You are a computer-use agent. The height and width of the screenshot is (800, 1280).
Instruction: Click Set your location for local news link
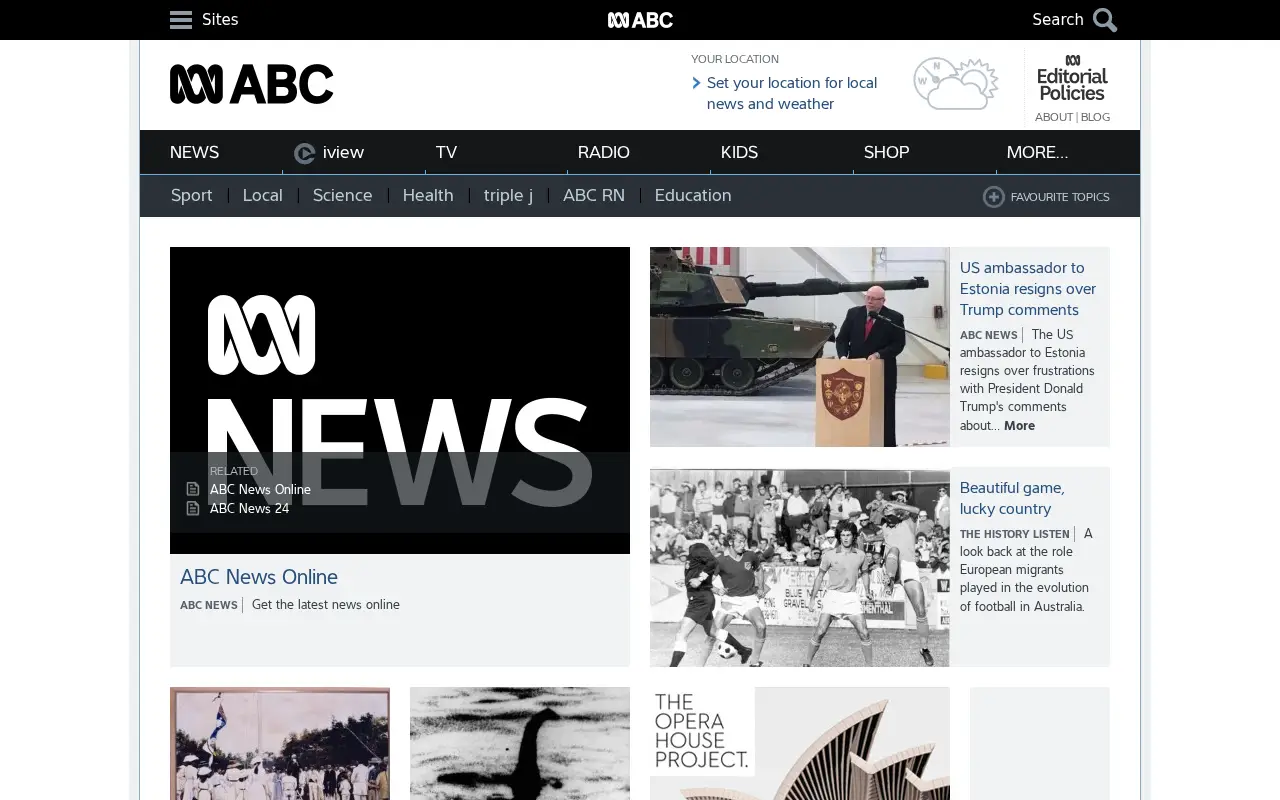(792, 93)
